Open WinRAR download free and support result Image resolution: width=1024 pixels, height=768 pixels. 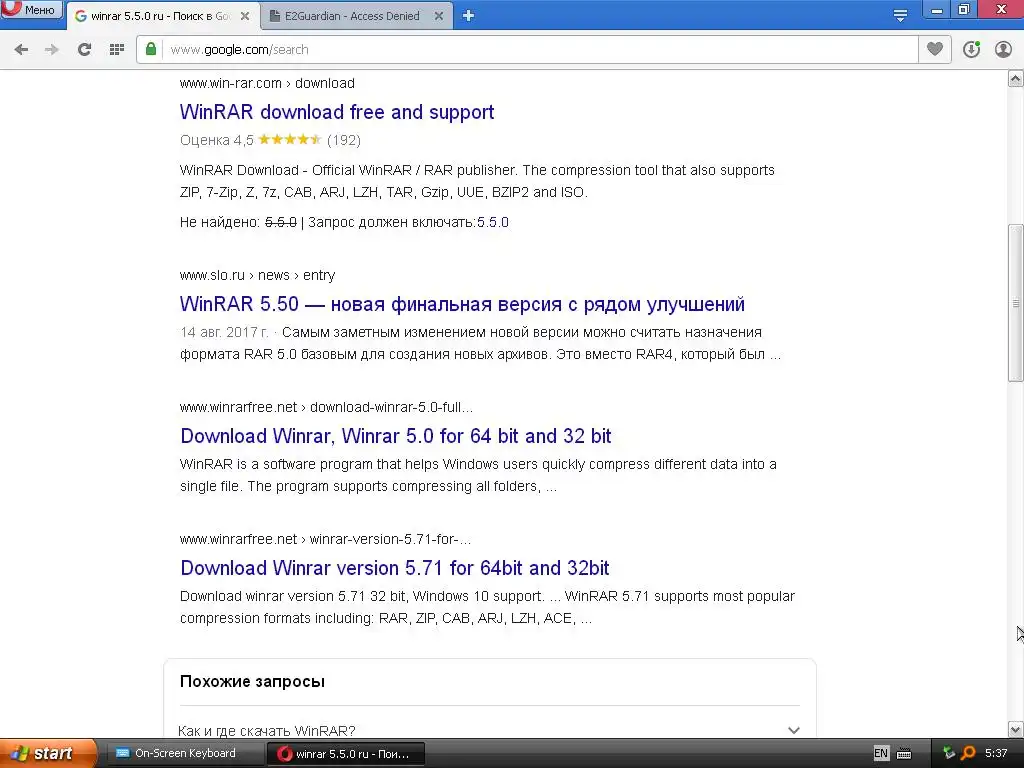(337, 112)
